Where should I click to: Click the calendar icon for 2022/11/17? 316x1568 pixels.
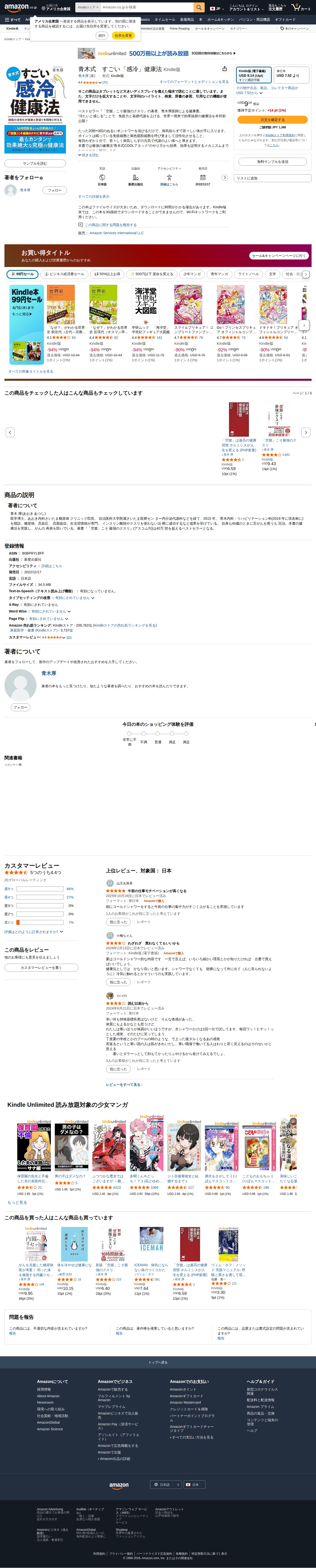coord(203,177)
